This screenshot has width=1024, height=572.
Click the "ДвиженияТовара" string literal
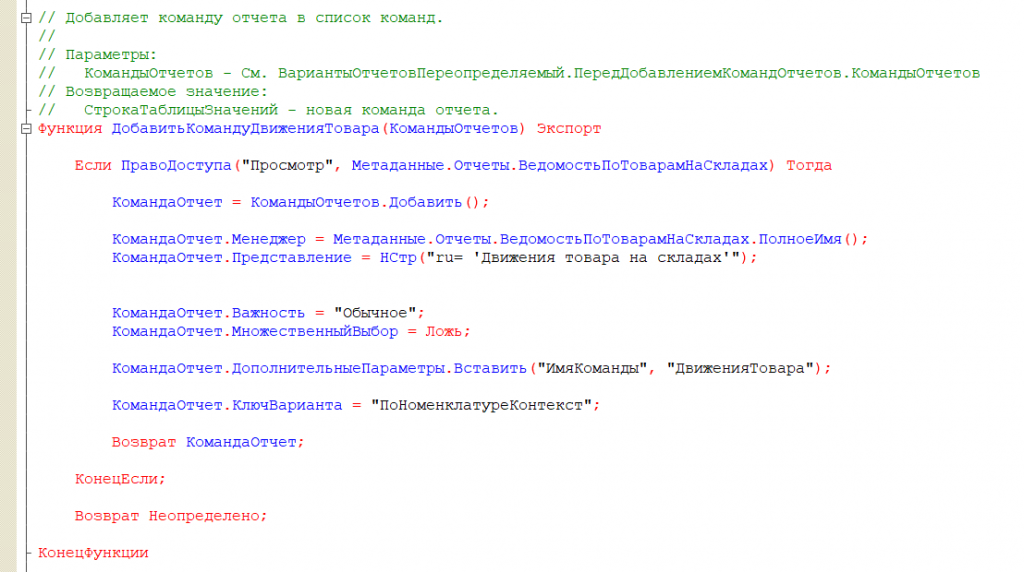pyautogui.click(x=740, y=368)
